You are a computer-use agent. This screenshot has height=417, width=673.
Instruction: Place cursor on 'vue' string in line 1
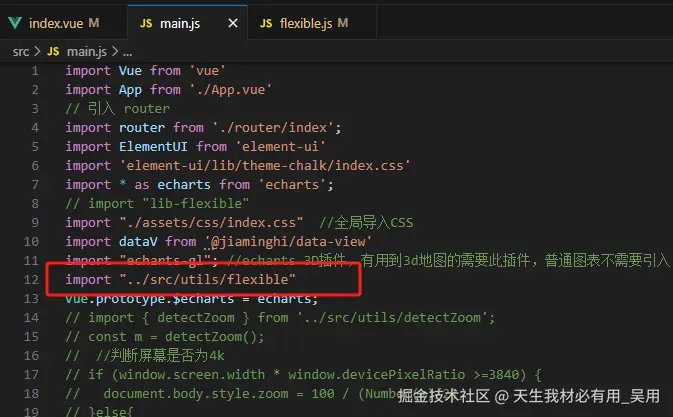(208, 71)
